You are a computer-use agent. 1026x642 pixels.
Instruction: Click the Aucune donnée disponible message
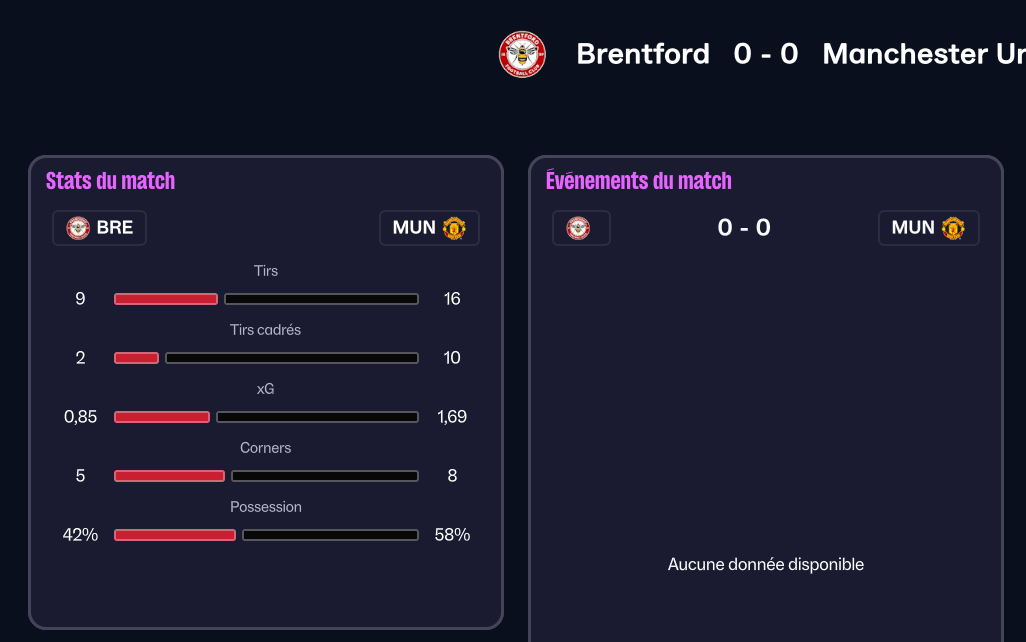[x=766, y=565]
